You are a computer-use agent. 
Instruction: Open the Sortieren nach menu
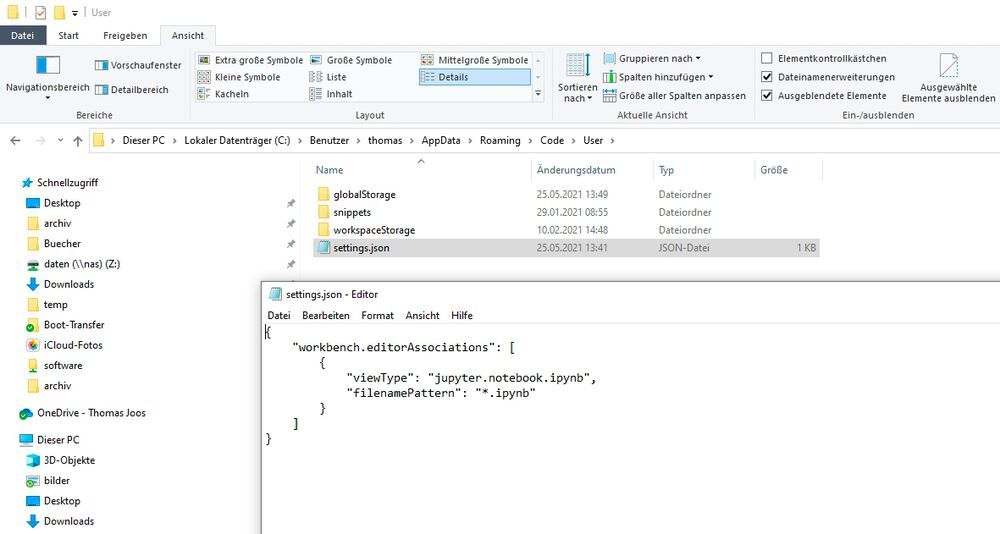pos(578,77)
